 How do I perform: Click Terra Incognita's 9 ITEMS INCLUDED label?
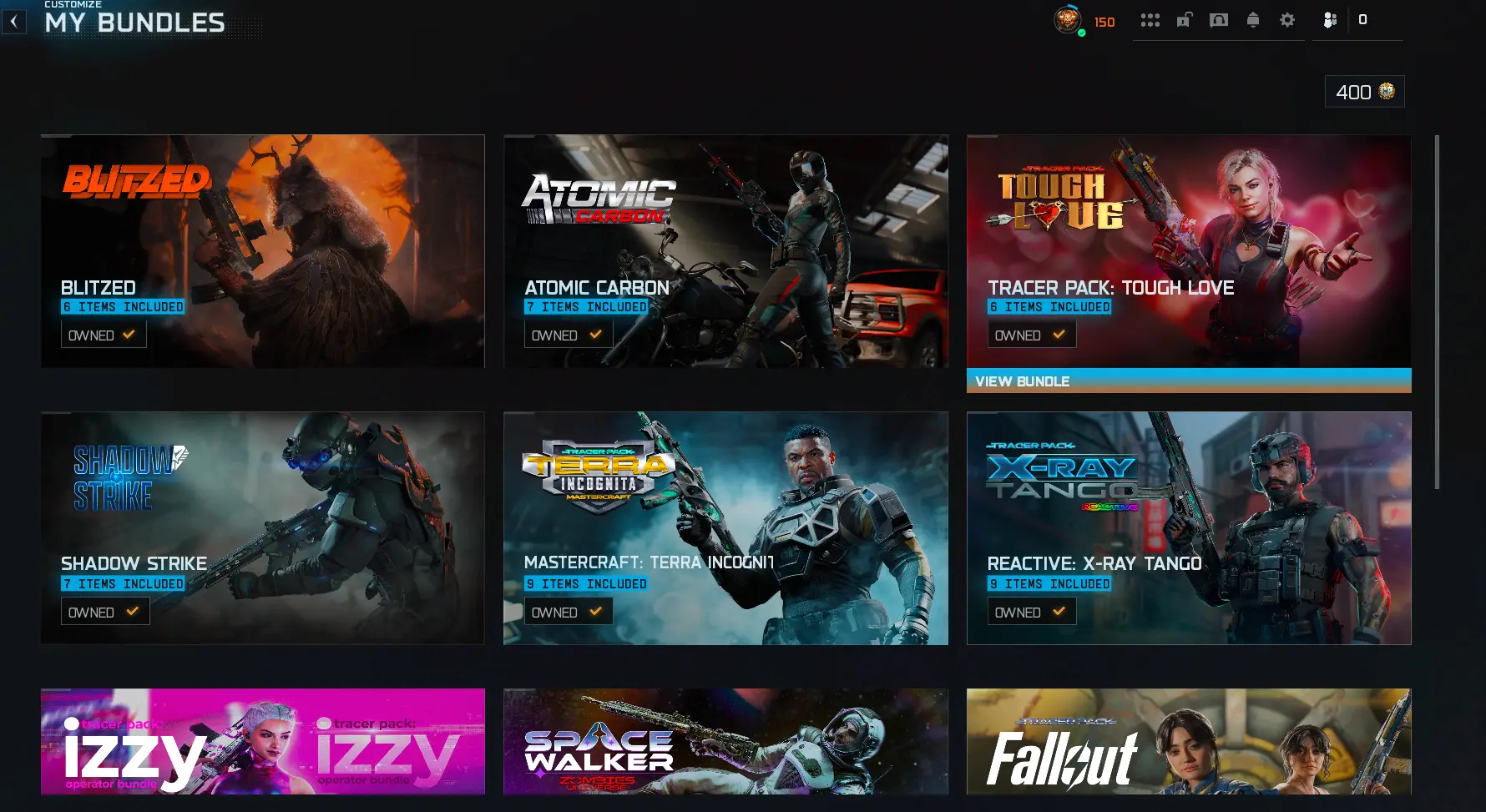(x=586, y=584)
